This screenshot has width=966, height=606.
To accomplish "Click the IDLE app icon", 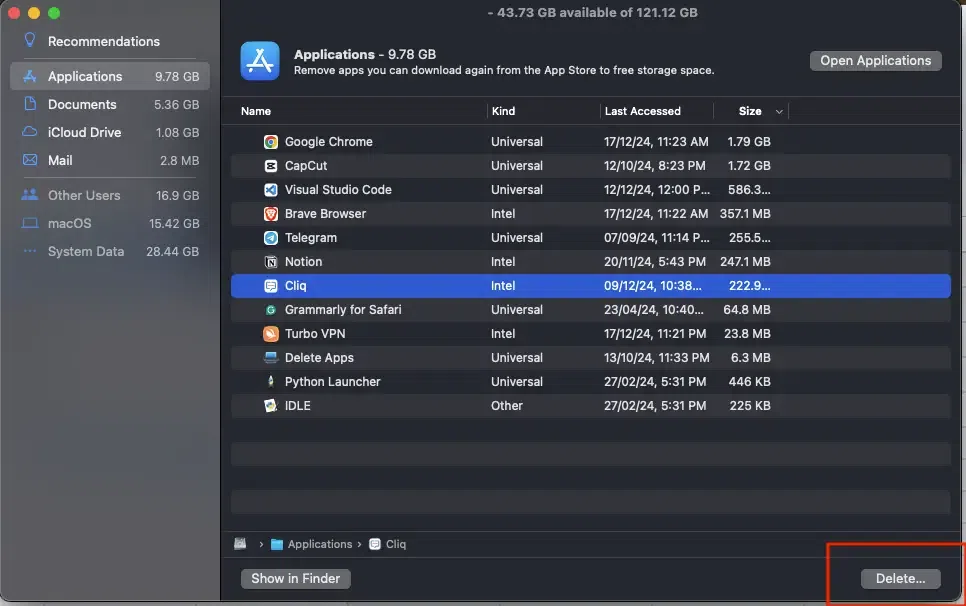I will (x=270, y=406).
